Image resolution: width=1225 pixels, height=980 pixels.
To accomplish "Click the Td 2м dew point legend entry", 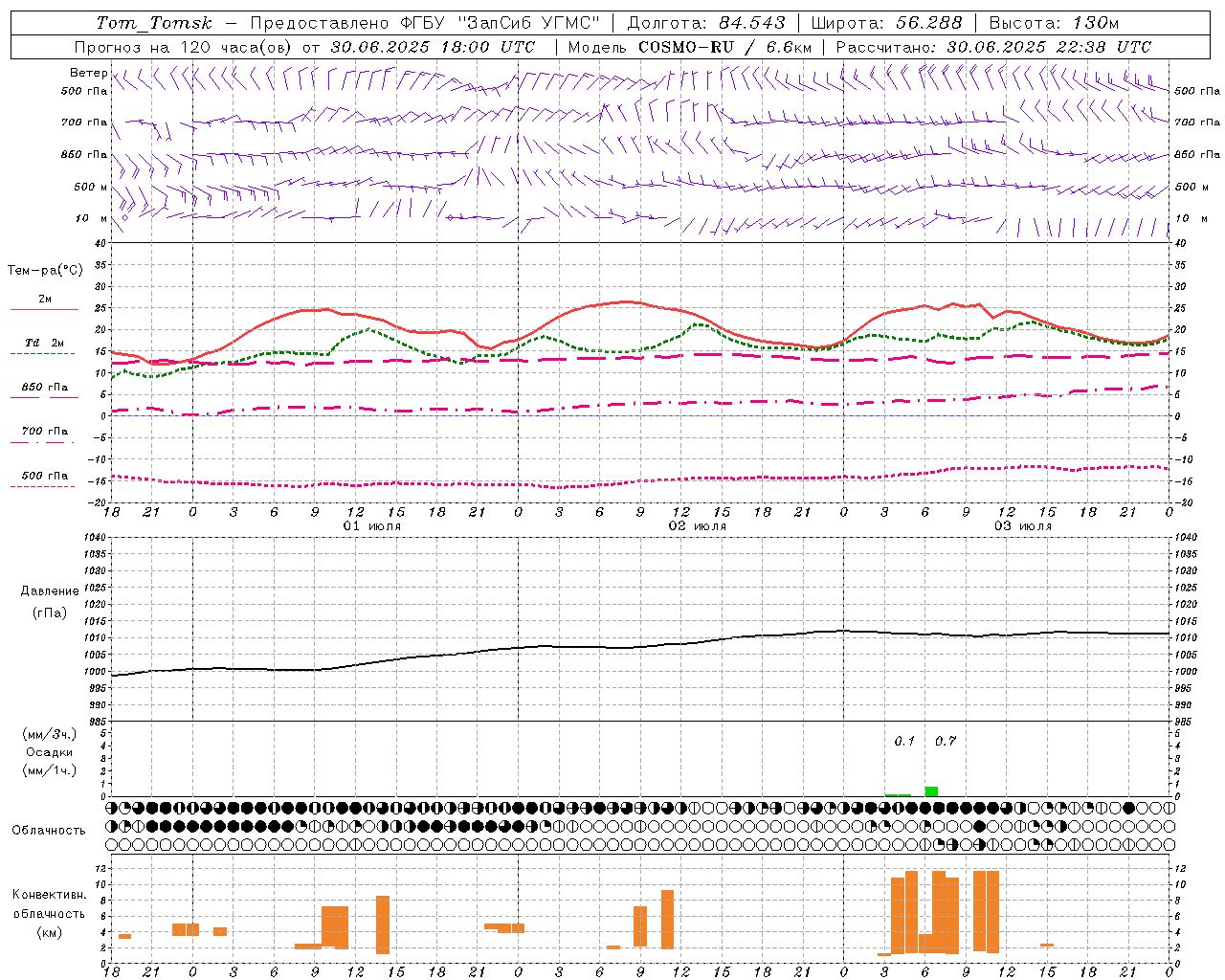I will (x=45, y=343).
